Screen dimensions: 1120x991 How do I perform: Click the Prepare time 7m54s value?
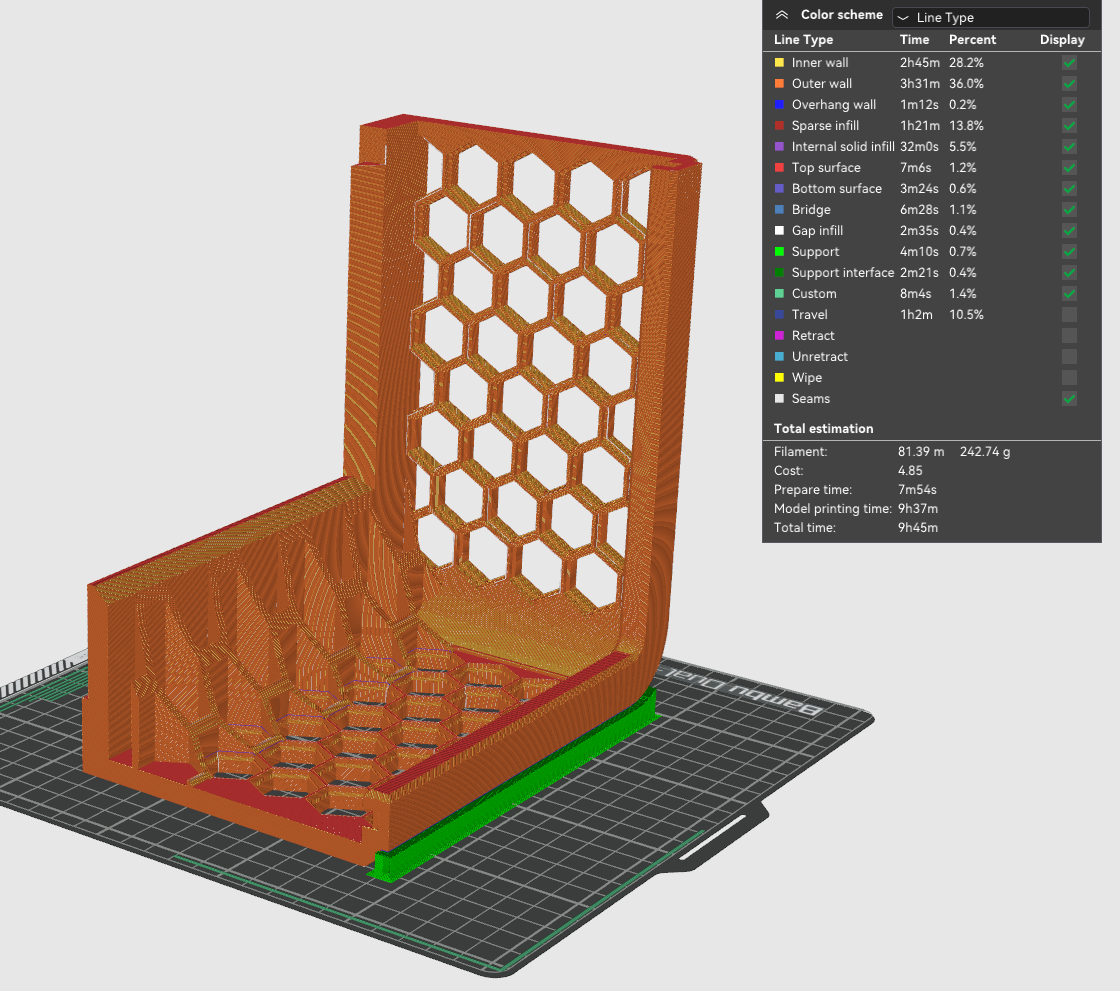[917, 489]
